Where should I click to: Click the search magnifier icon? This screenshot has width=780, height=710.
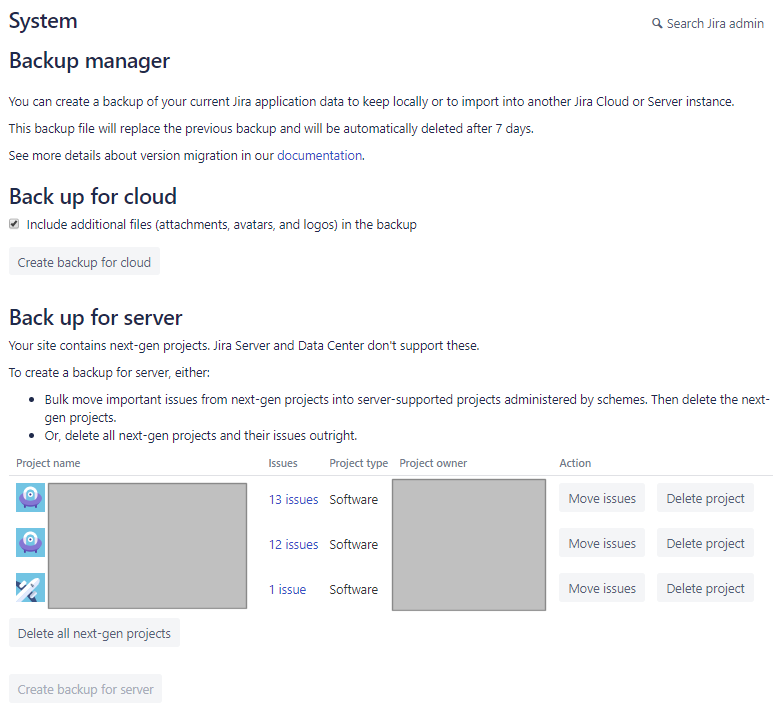tap(657, 23)
